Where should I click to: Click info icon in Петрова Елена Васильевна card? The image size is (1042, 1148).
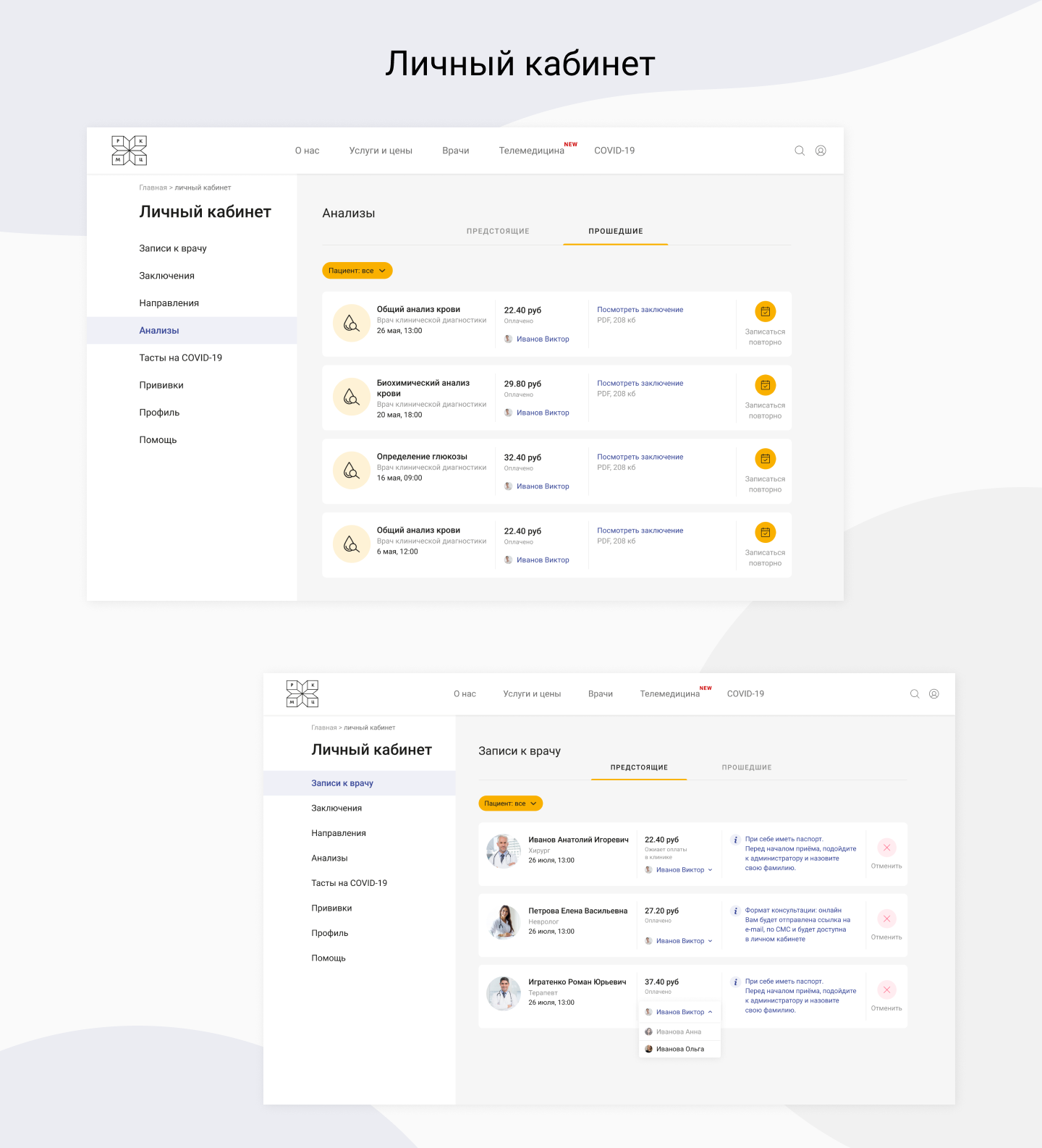(735, 911)
